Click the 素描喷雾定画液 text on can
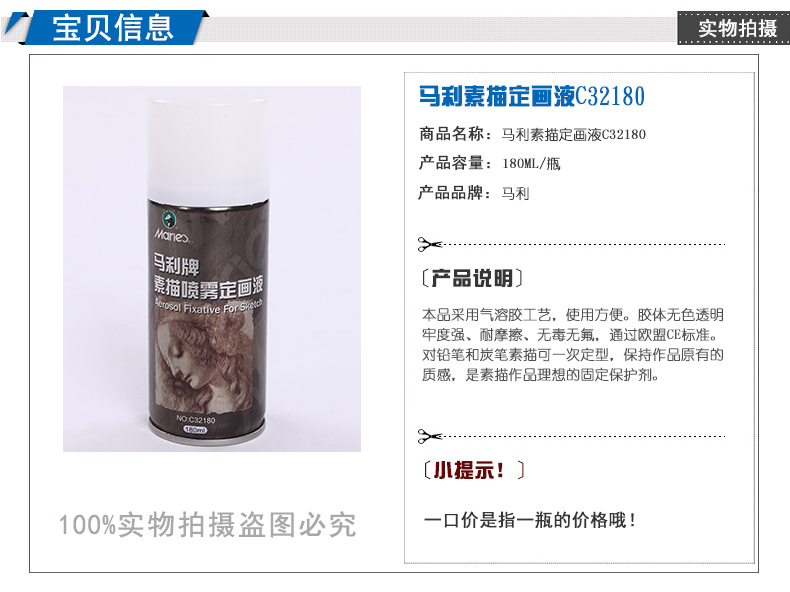 coord(208,287)
